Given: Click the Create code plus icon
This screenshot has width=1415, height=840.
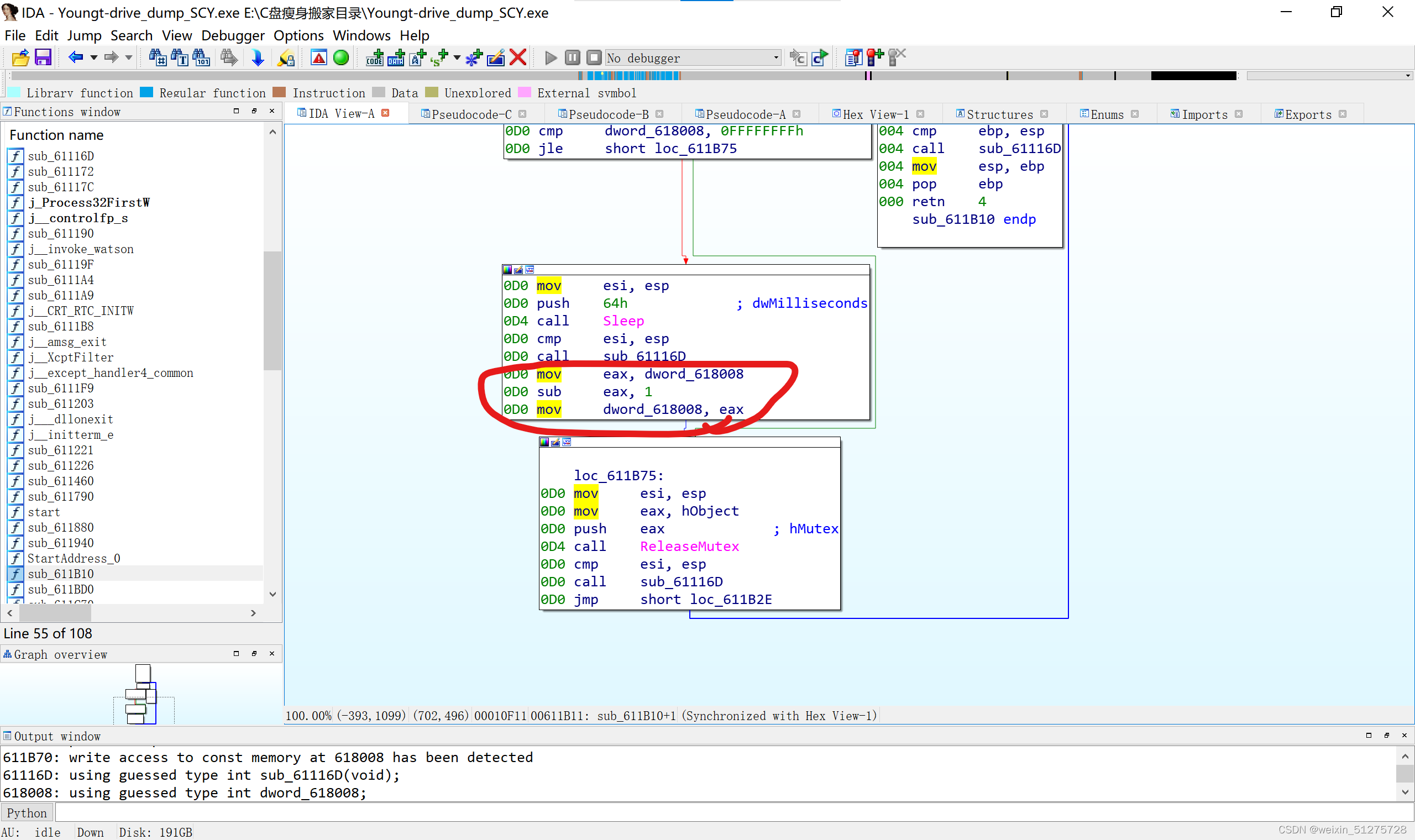Looking at the screenshot, I should [x=374, y=57].
